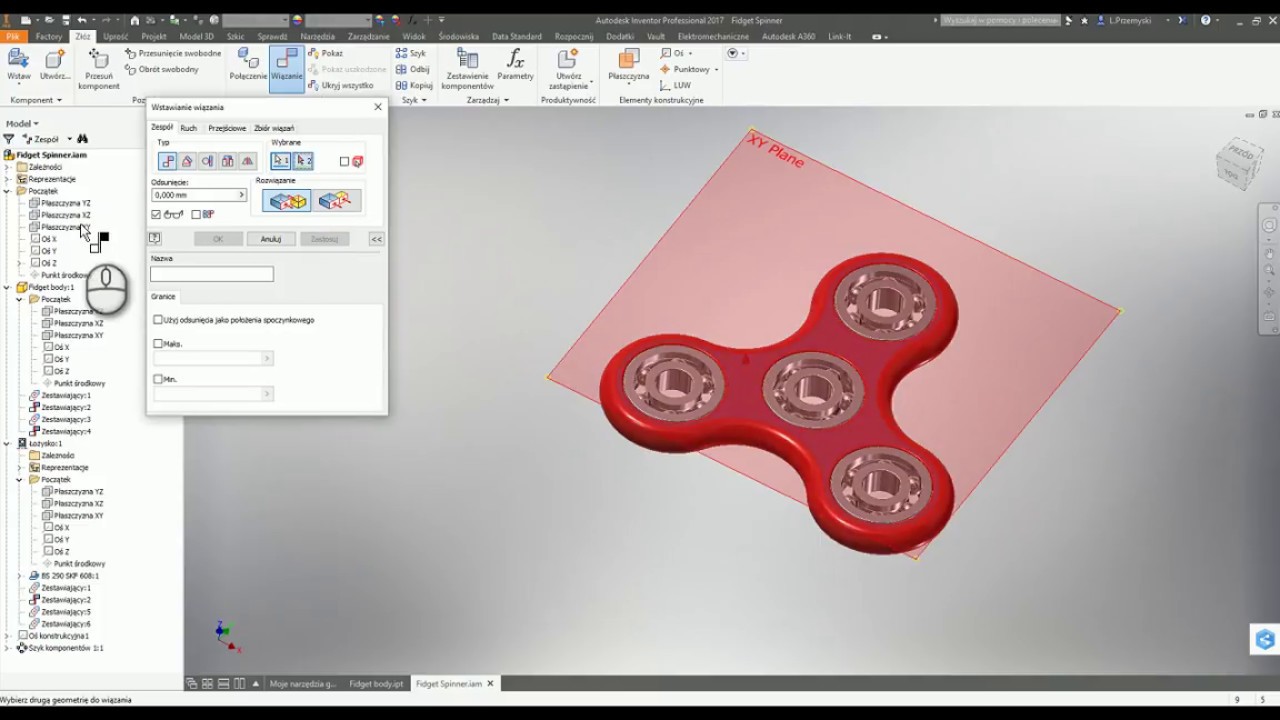
Task: Click into the Nazwa name field
Action: 212,274
